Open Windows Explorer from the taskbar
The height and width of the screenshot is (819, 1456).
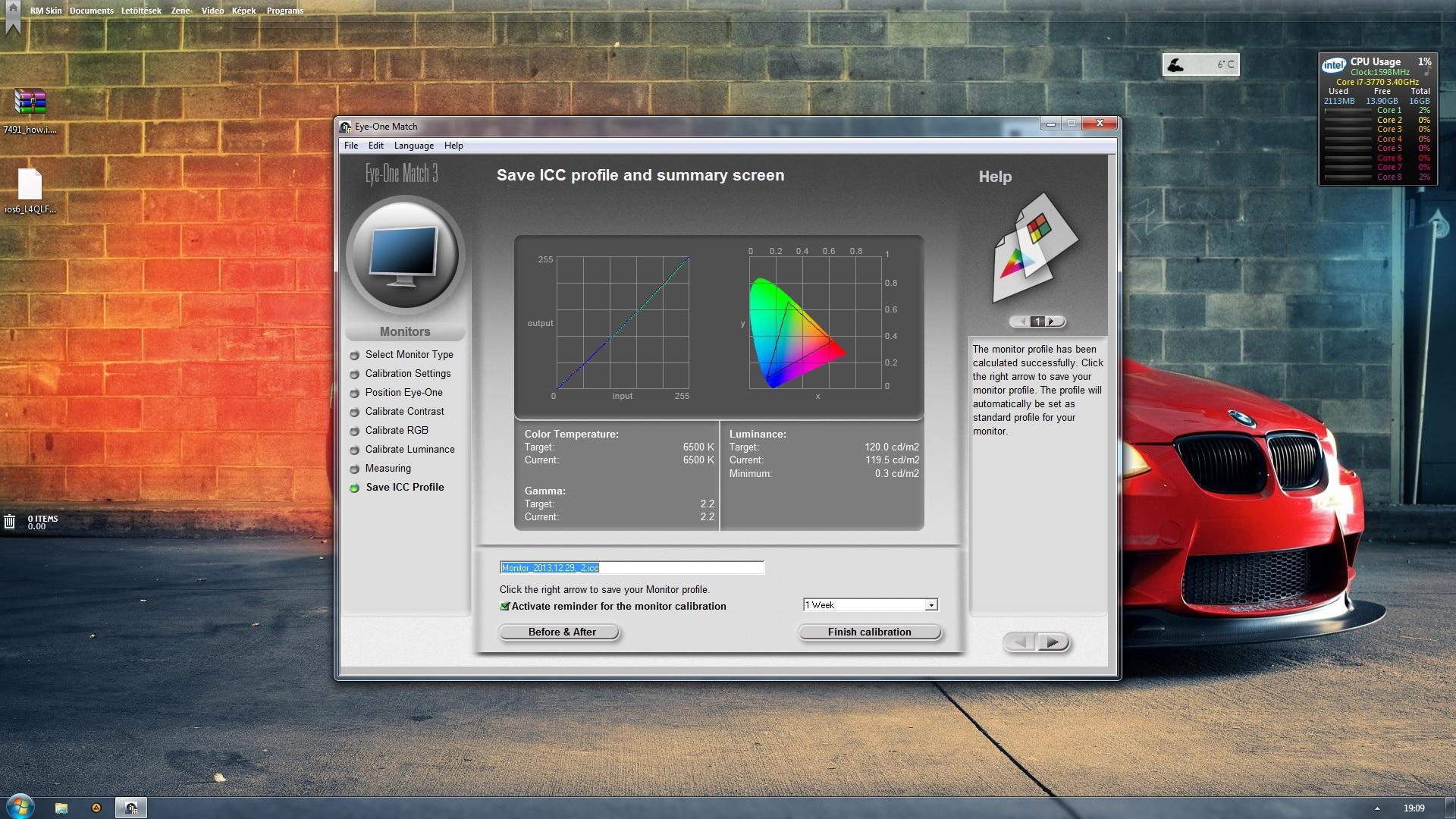(61, 808)
